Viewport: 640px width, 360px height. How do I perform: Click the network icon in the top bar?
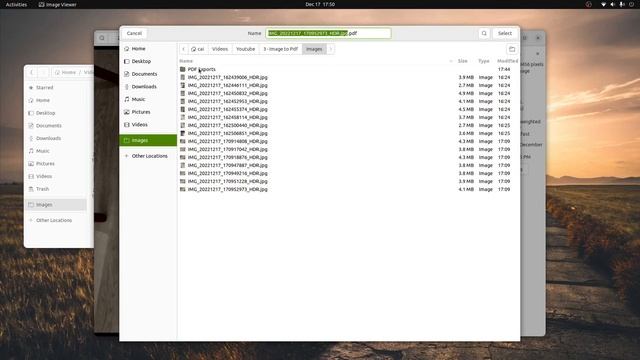click(603, 4)
